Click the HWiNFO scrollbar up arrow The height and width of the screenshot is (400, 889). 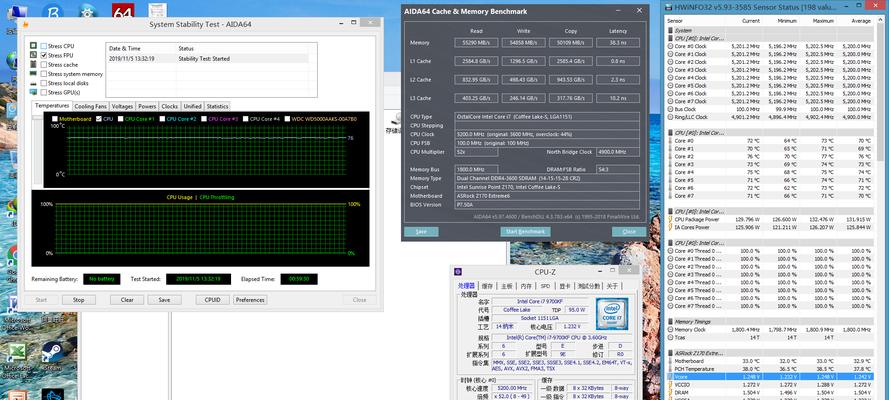coord(881,21)
